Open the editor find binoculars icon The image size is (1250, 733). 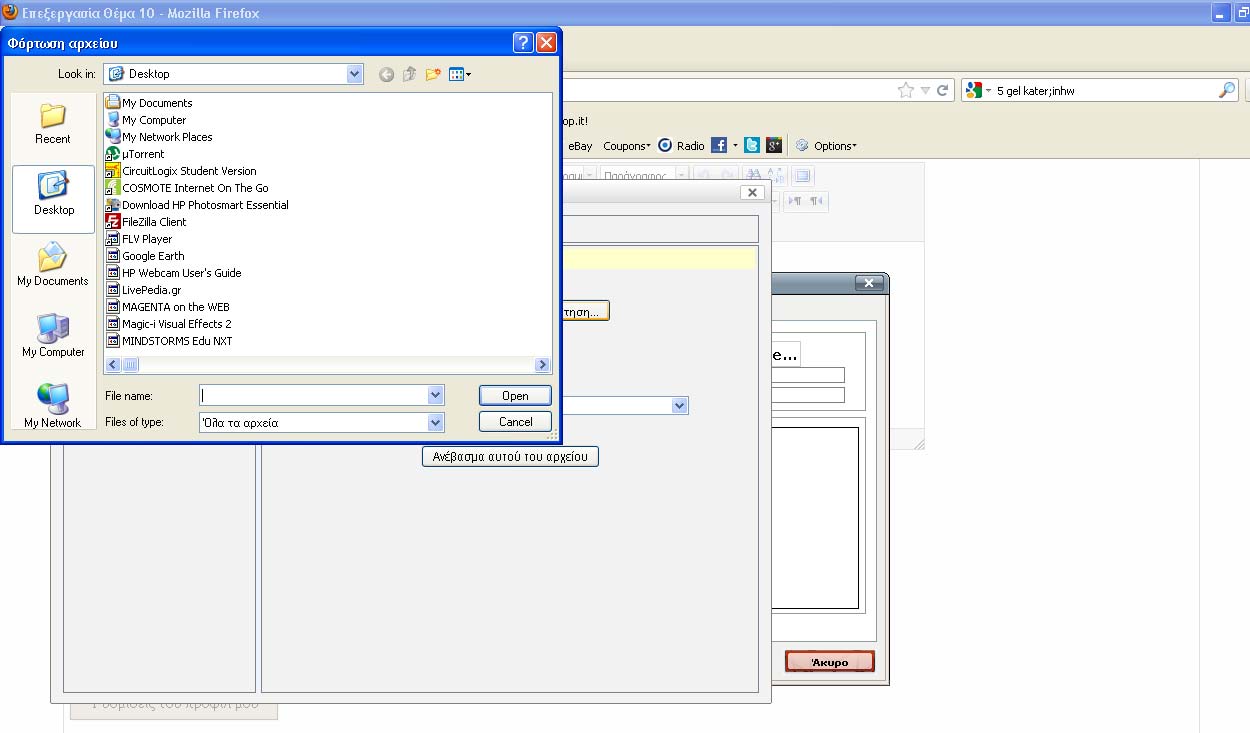755,176
